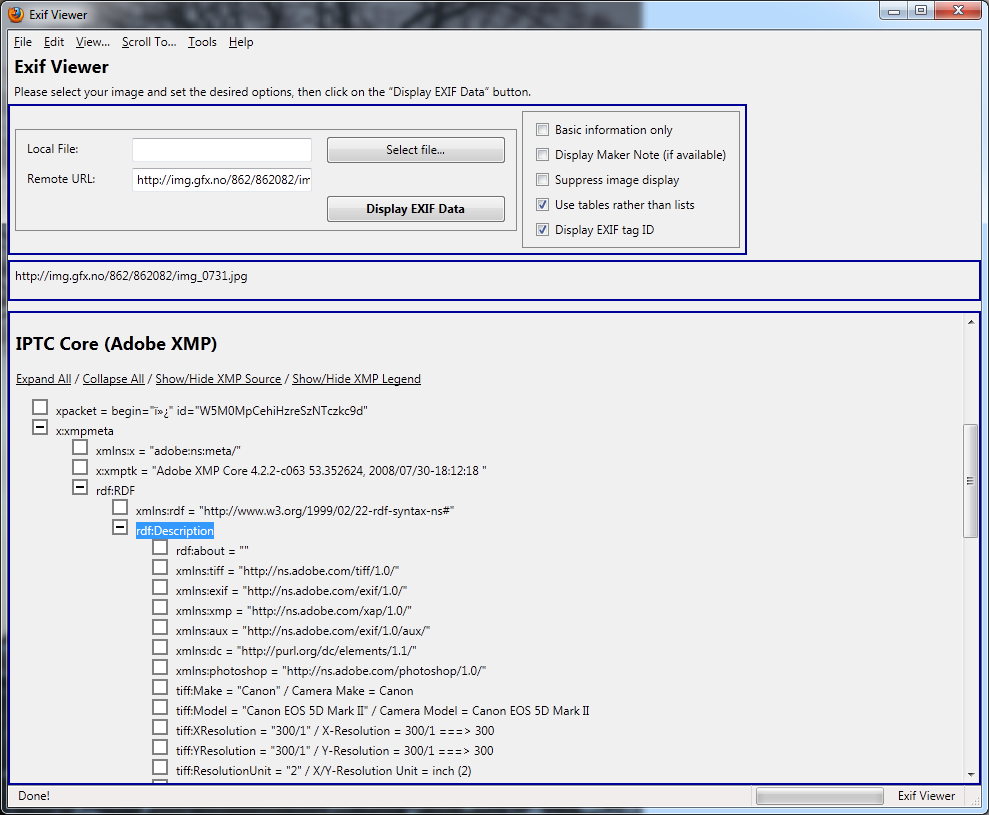Click the Exif Viewer status bar label
The height and width of the screenshot is (815, 989).
click(x=927, y=796)
